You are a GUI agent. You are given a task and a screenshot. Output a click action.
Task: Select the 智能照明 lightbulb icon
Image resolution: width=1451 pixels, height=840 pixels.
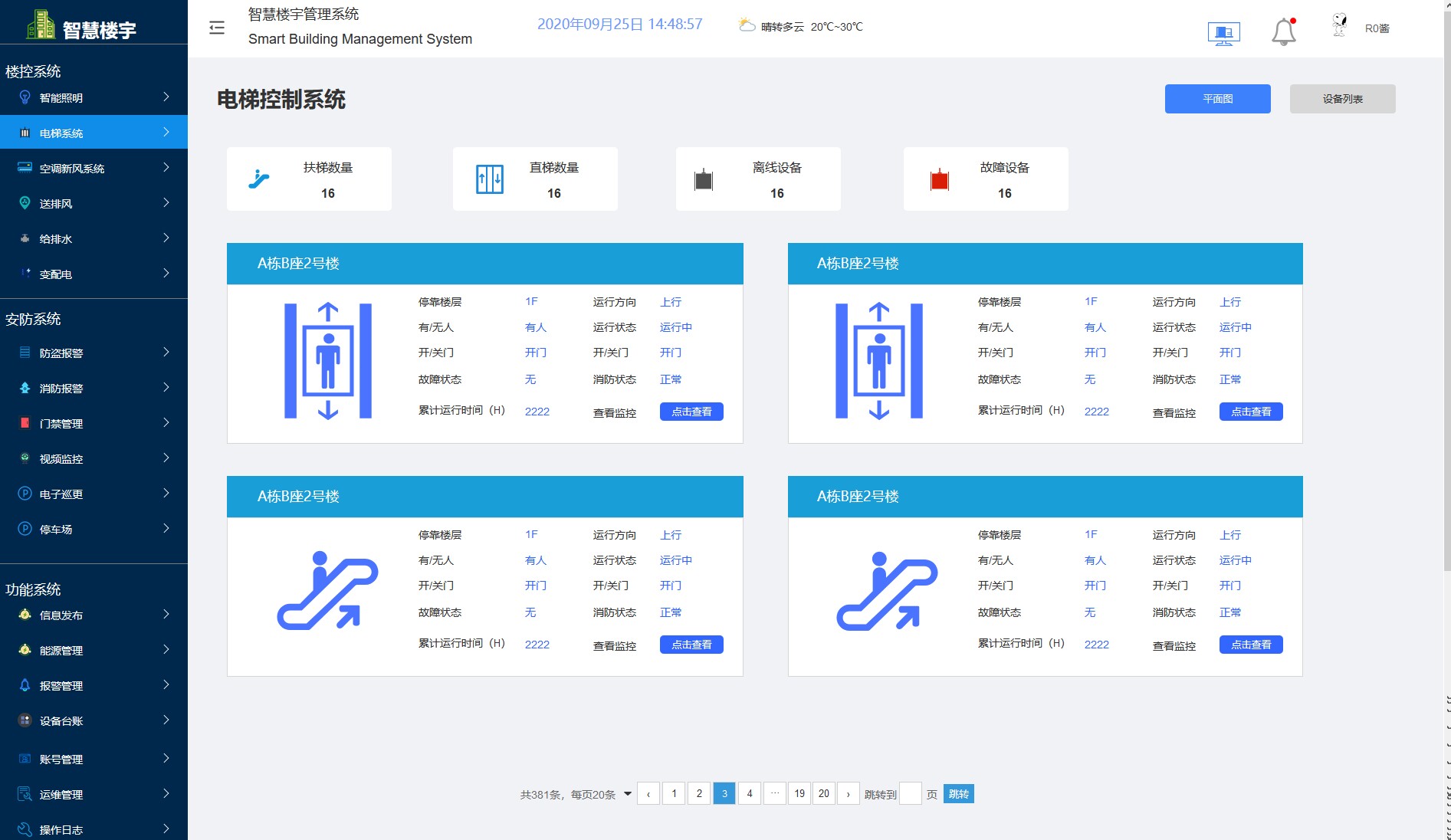point(24,97)
